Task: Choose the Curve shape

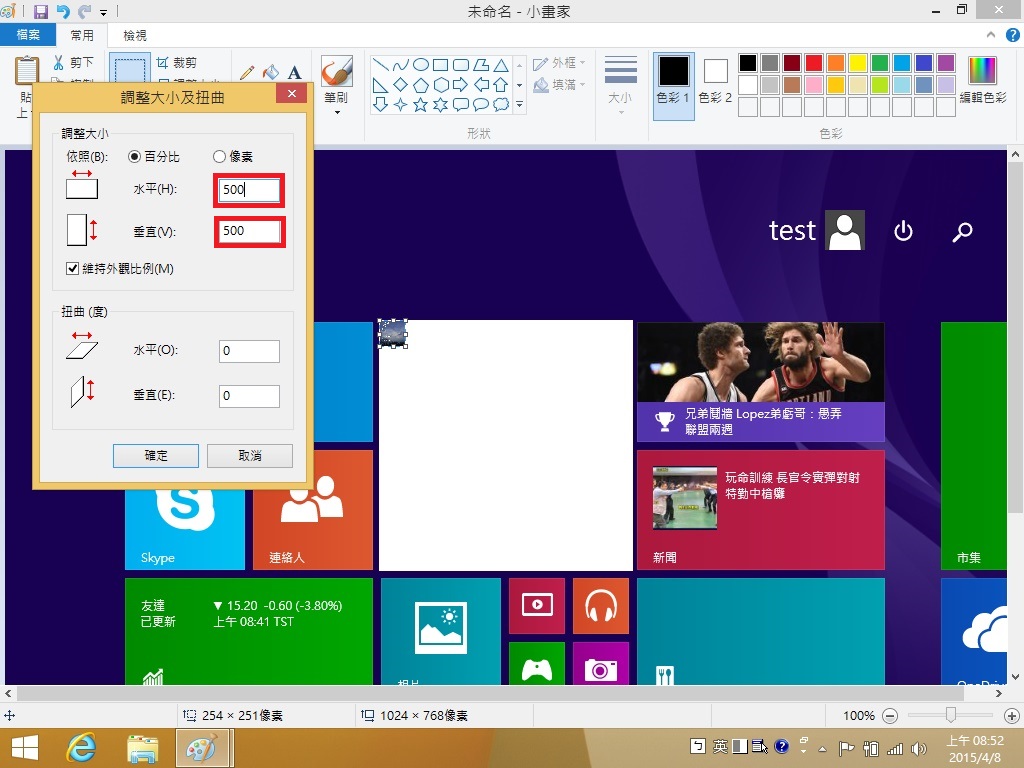Action: coord(400,65)
